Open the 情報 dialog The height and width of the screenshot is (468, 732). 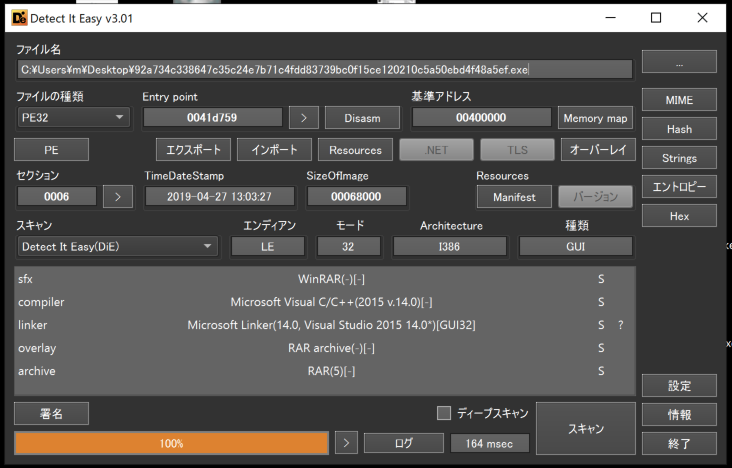click(x=679, y=415)
